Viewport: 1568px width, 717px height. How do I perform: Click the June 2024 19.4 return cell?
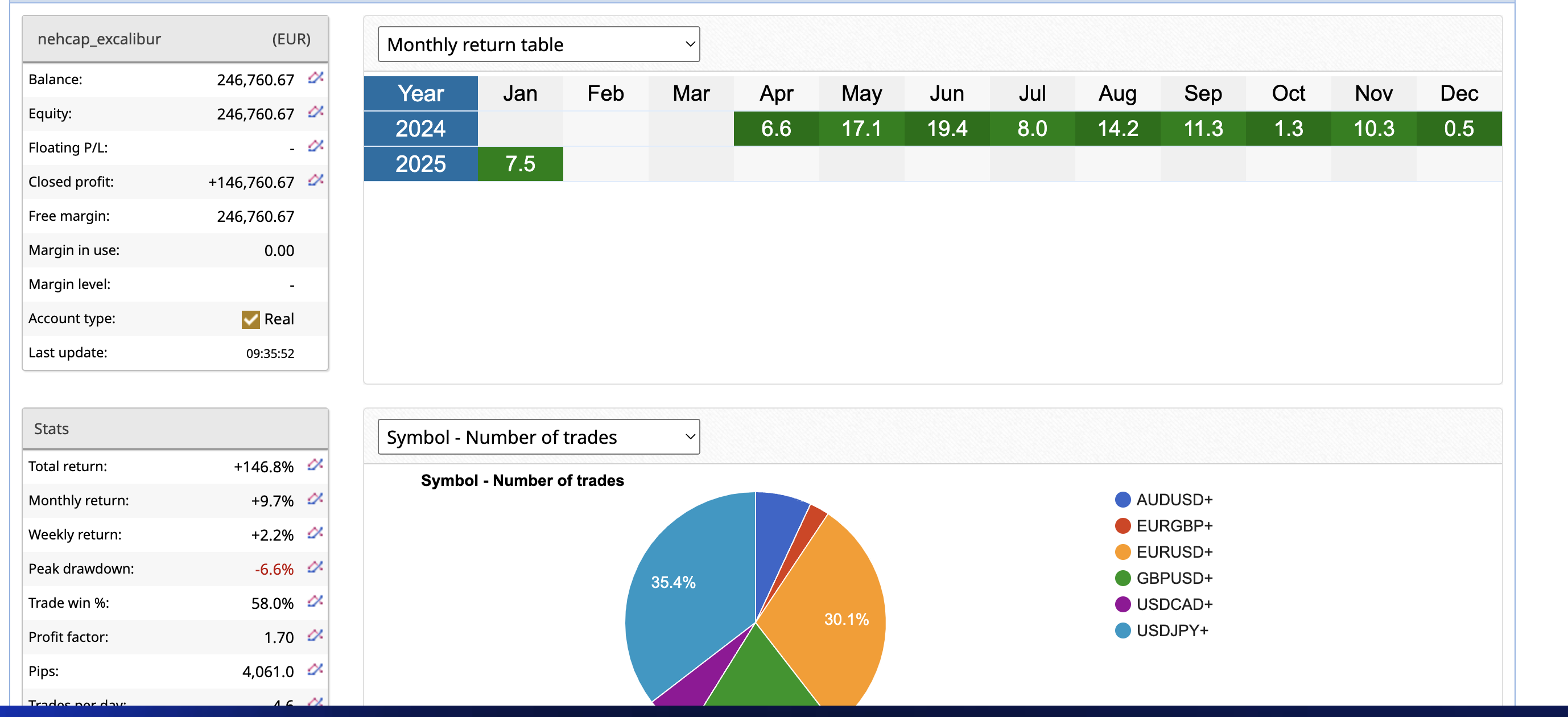pos(947,129)
